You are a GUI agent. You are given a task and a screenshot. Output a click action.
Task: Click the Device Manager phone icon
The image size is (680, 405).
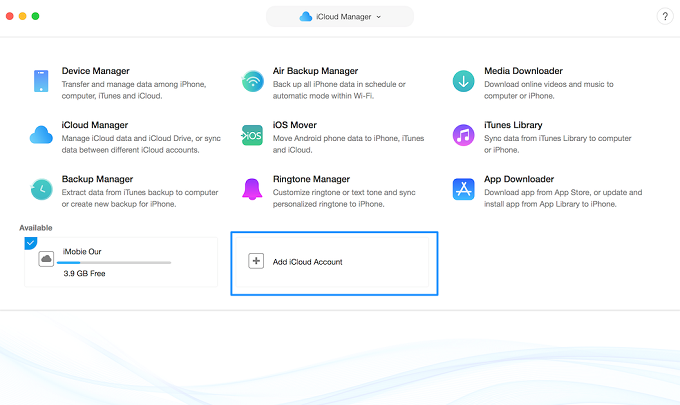(41, 81)
